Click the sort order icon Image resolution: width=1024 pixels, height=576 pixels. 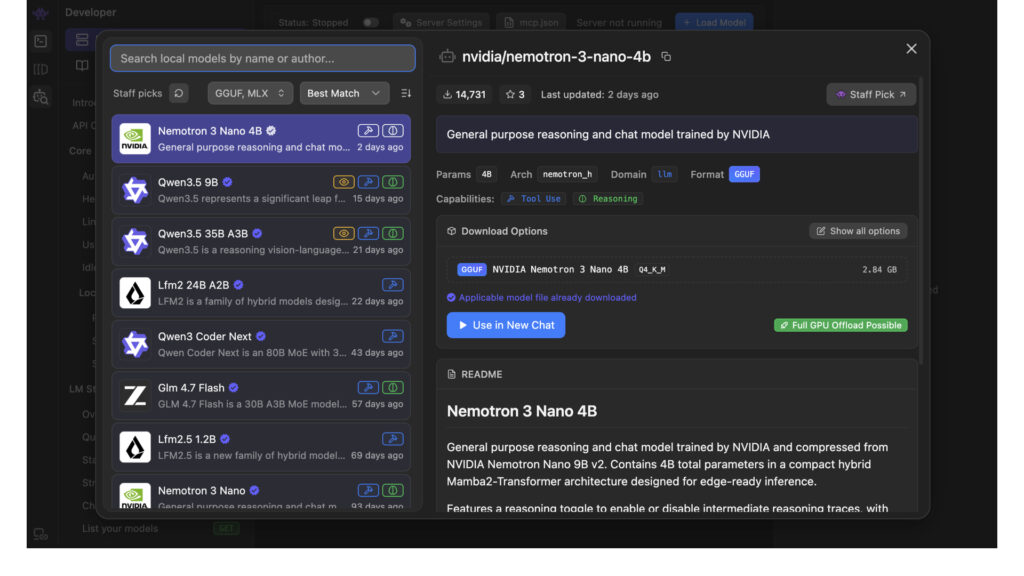tap(406, 93)
